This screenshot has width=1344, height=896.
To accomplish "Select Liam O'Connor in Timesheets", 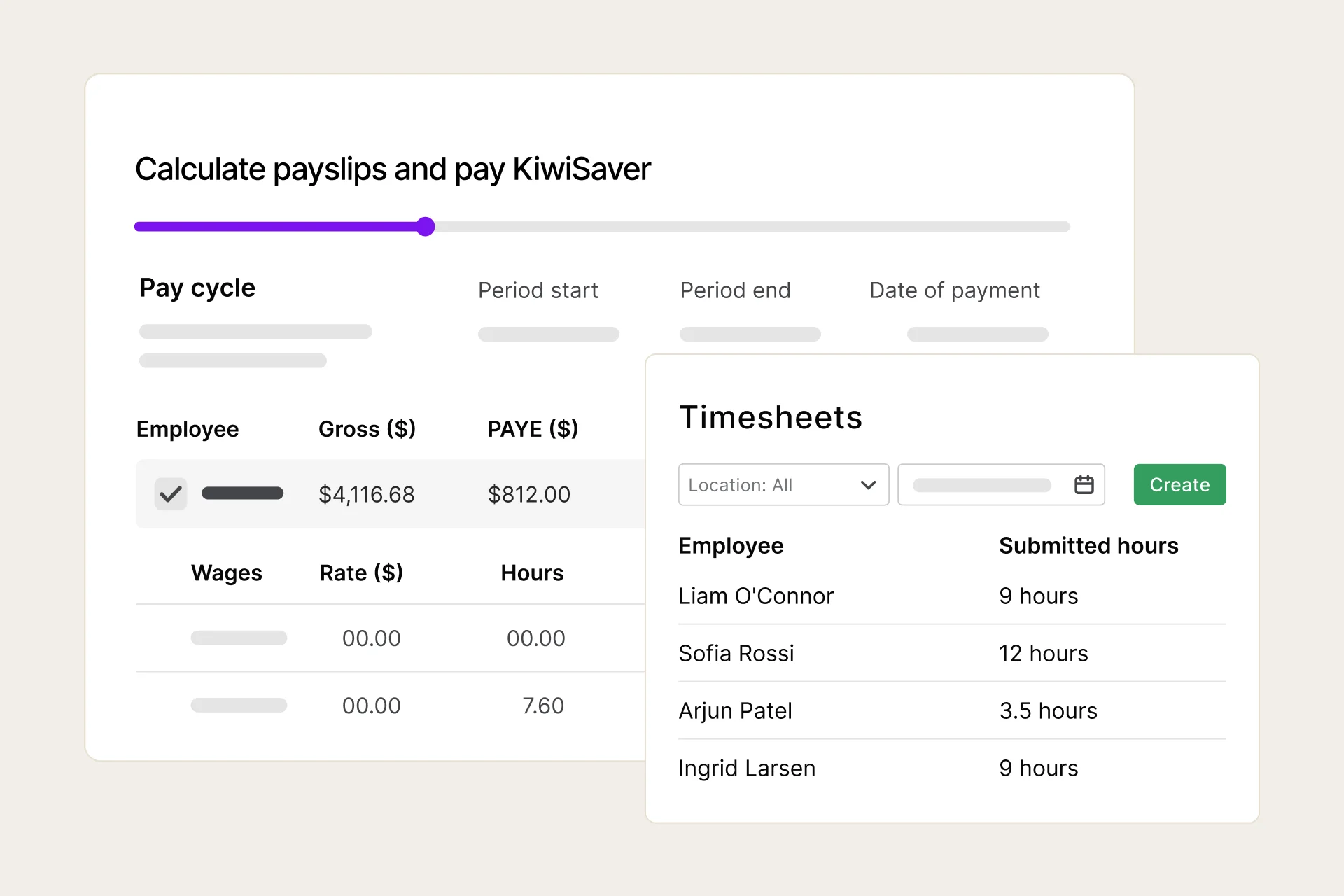I will (x=756, y=596).
